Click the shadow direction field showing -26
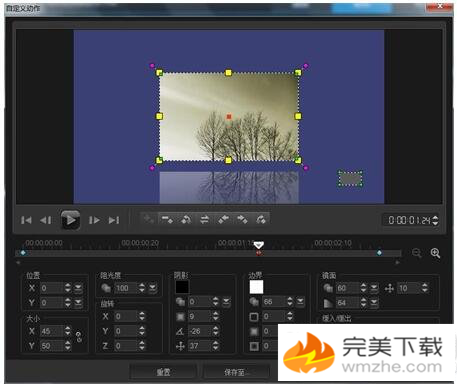This screenshot has height=386, width=457. click(200, 331)
